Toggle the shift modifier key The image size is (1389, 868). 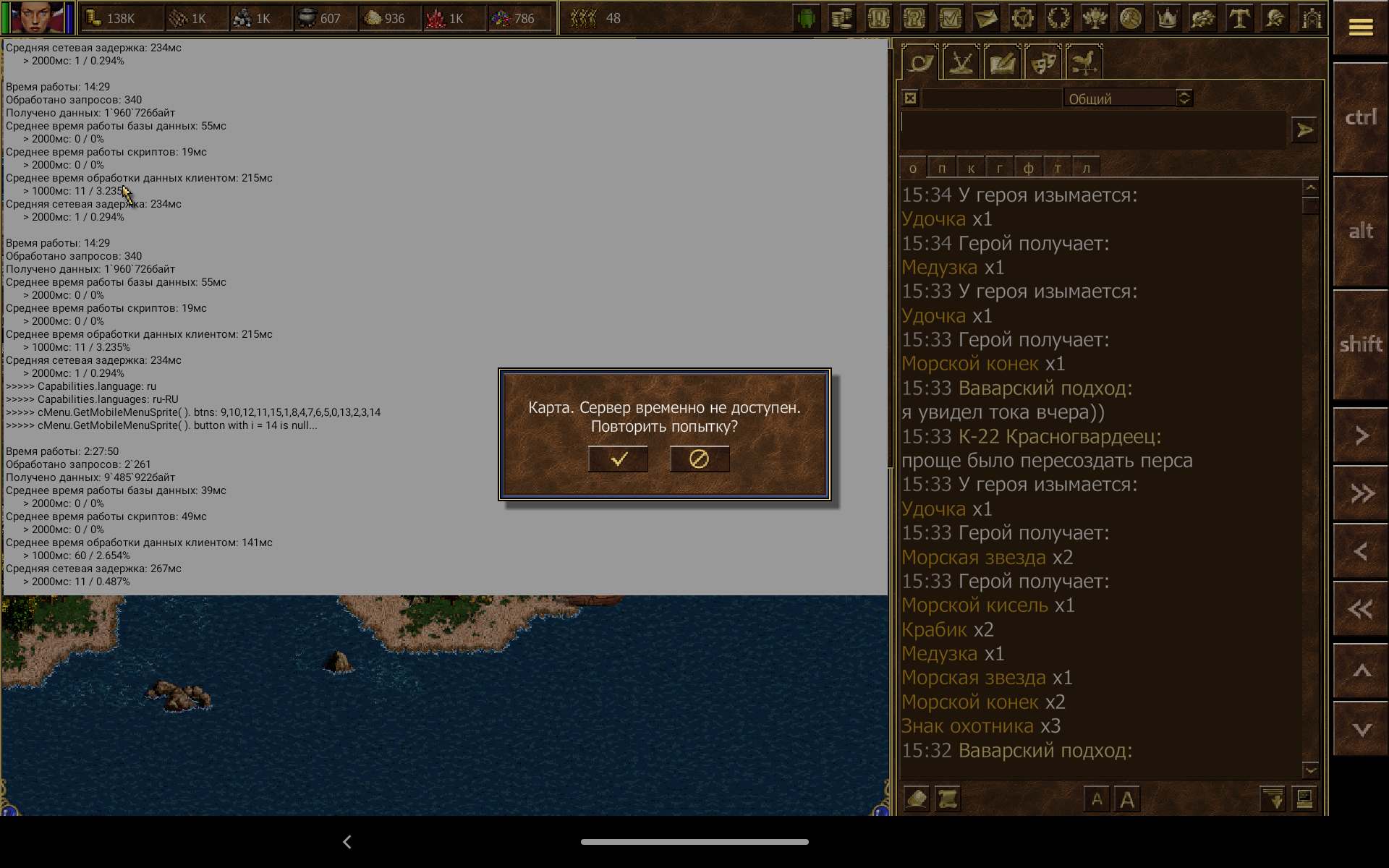(x=1360, y=344)
